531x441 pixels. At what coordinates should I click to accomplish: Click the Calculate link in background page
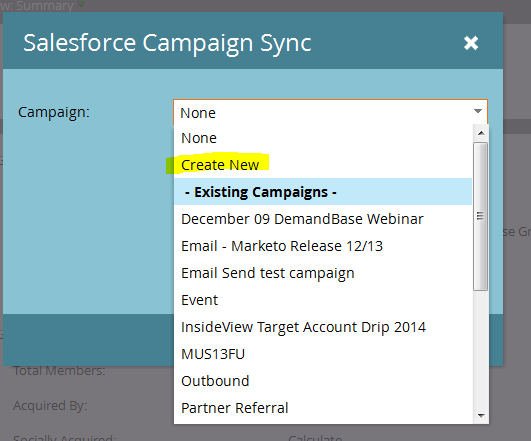315,437
